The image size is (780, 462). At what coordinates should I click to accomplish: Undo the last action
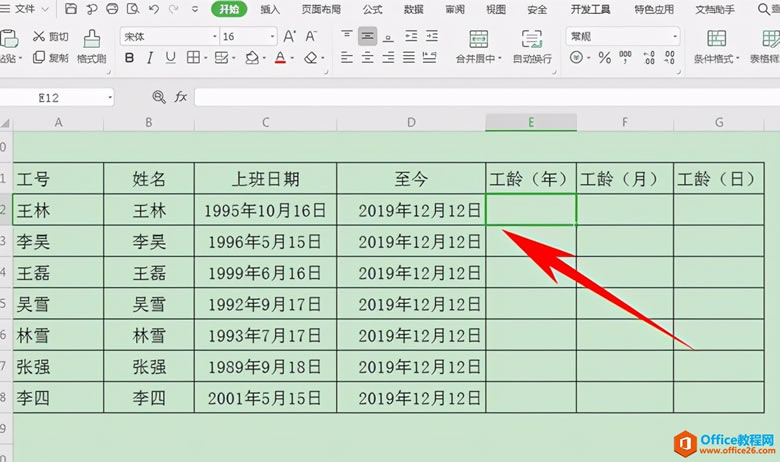point(154,9)
